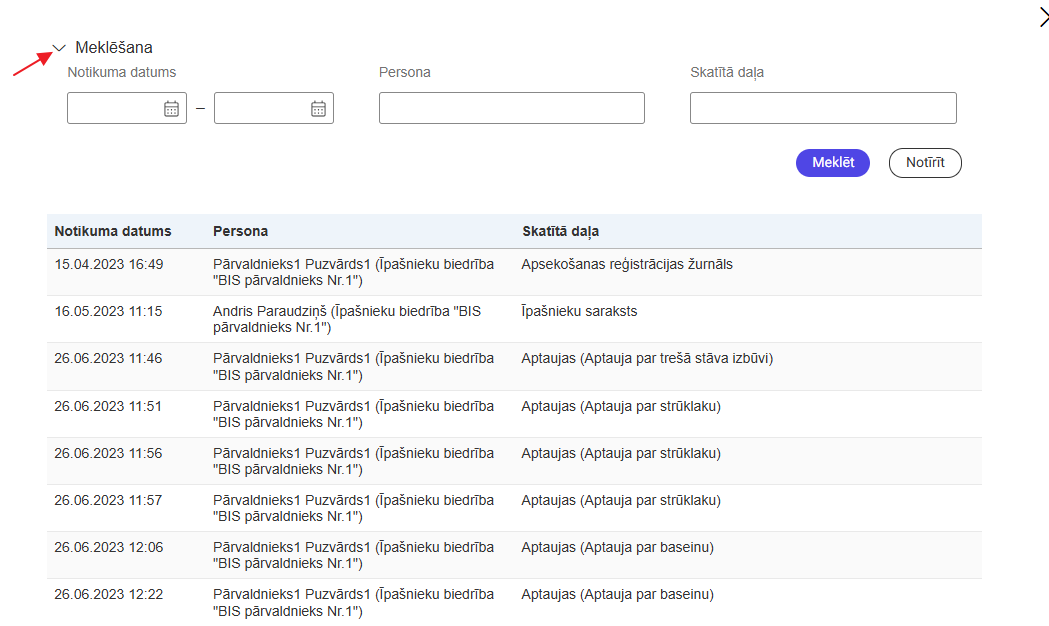Image resolution: width=1049 pixels, height=626 pixels.
Task: Focus the Skatītā daļa input field
Action: (822, 108)
